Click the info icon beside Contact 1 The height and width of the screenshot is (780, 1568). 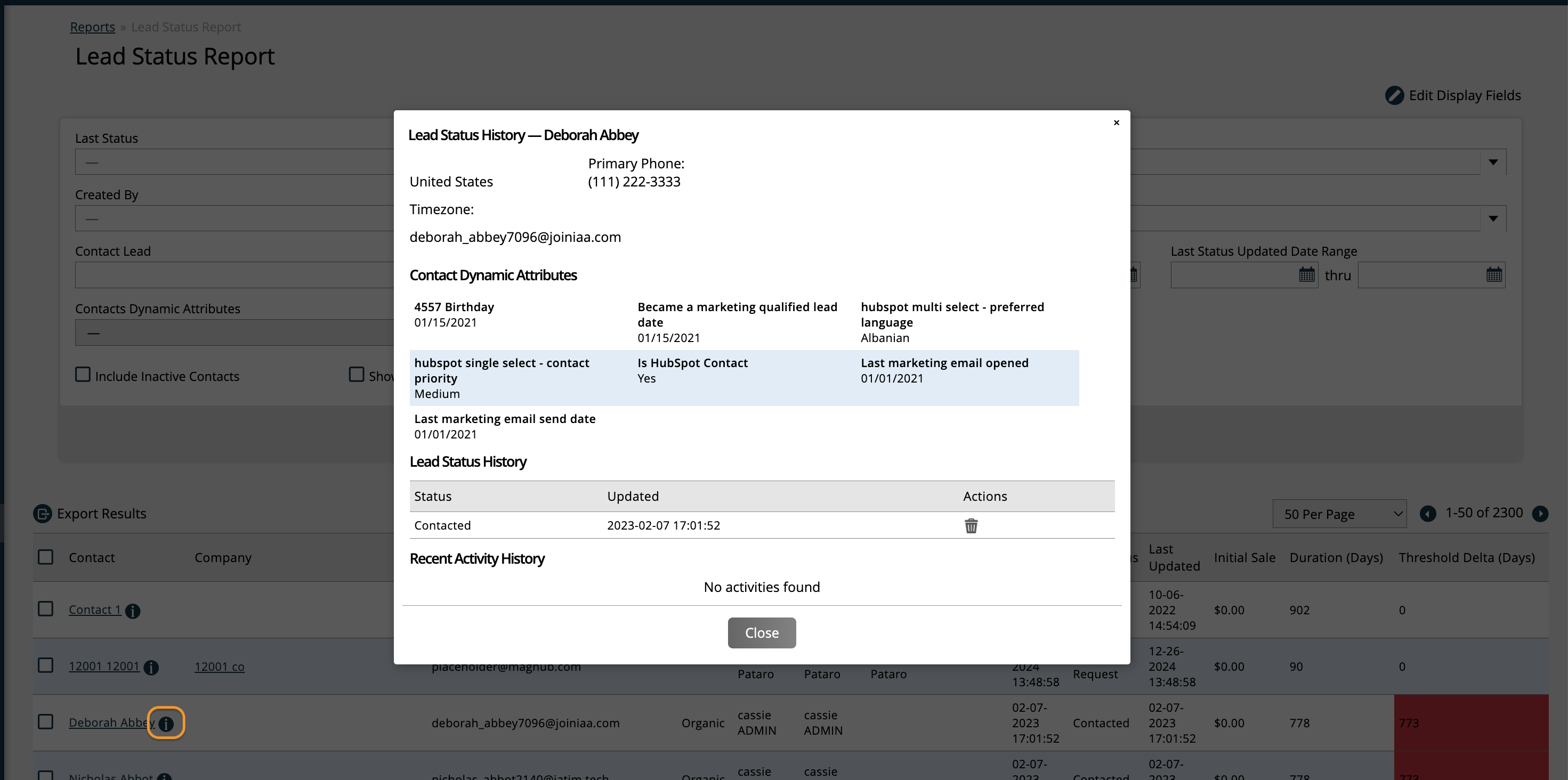click(133, 611)
